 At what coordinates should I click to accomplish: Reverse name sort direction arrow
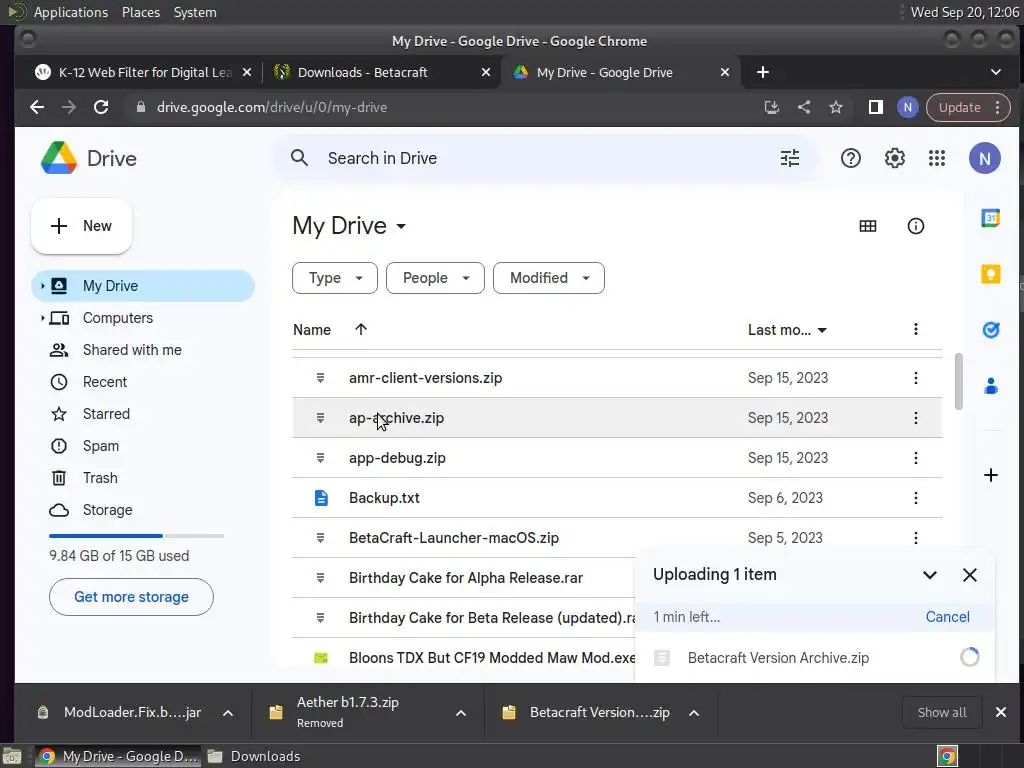click(x=361, y=330)
